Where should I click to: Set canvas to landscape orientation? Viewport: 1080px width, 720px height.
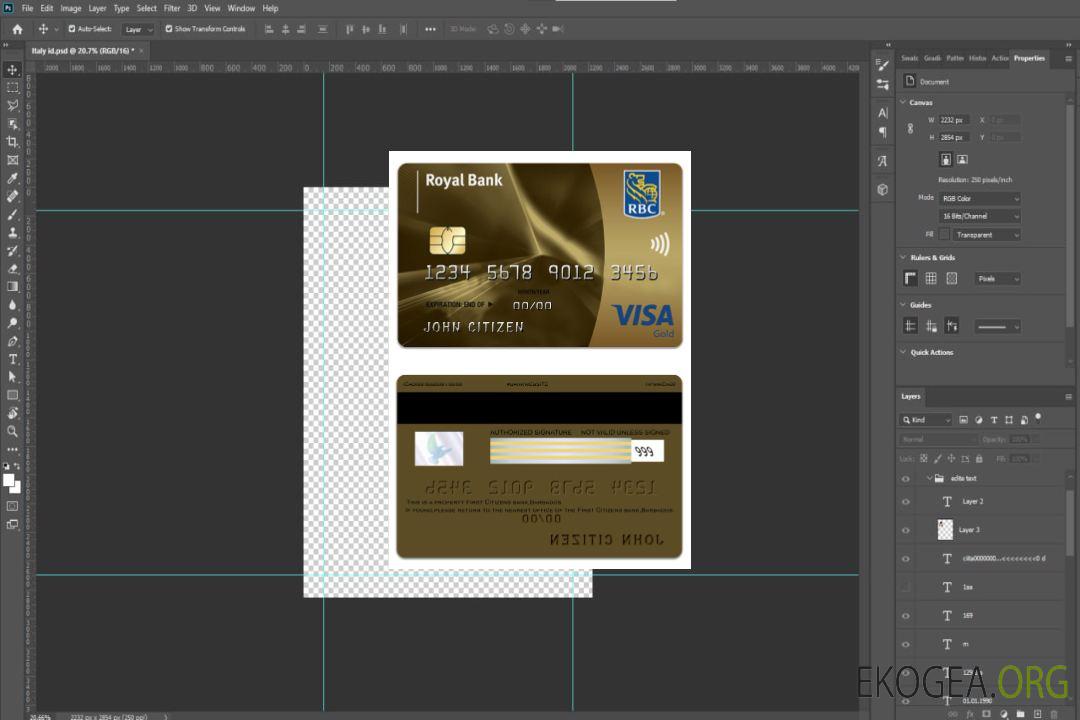[x=962, y=160]
